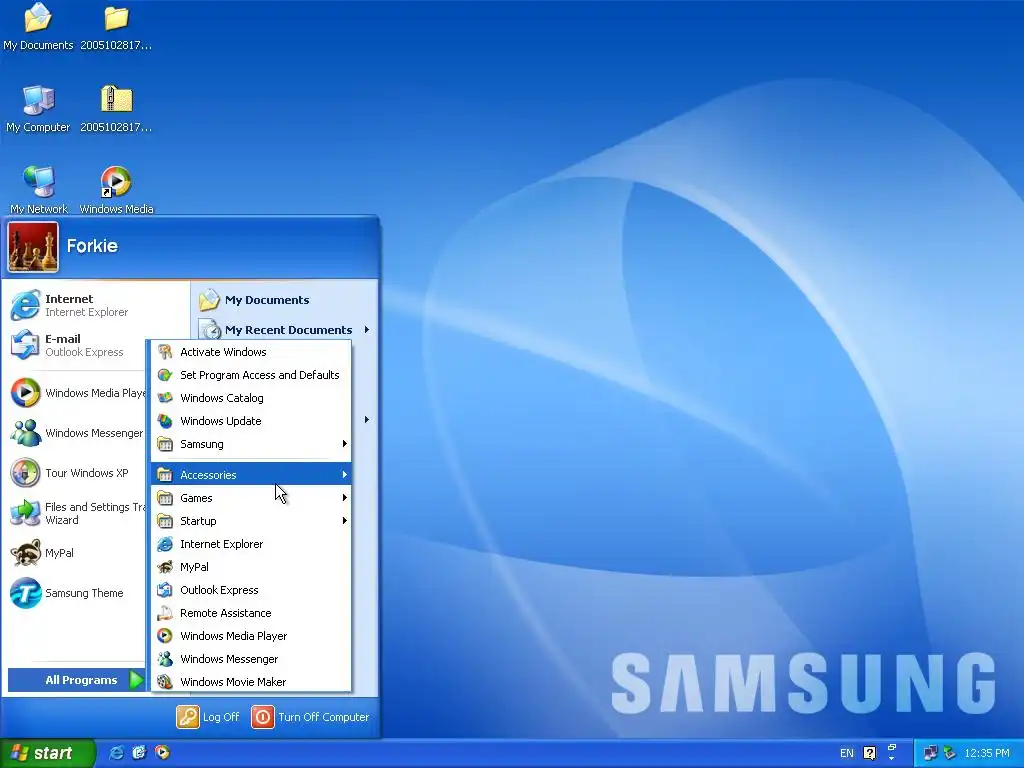Expand the Accessories submenu arrow
The height and width of the screenshot is (768, 1024).
[345, 475]
